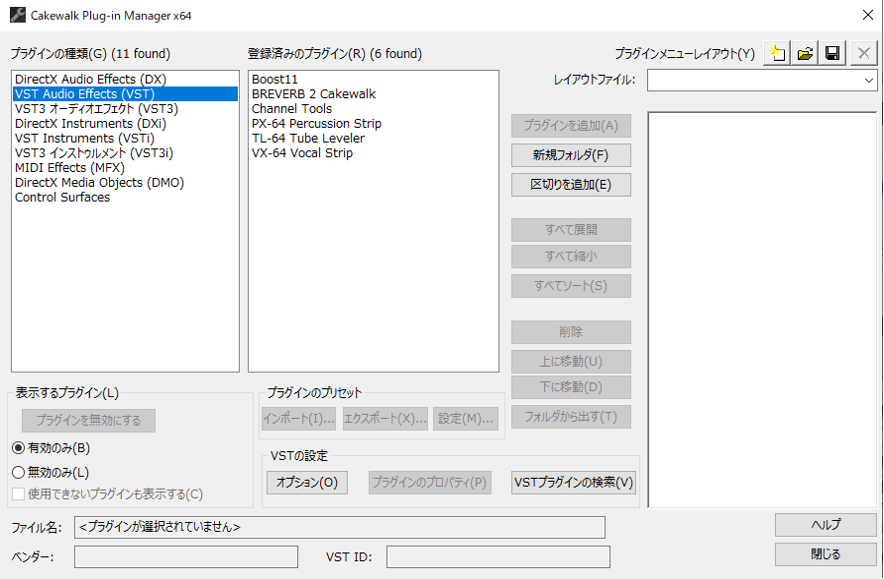Click the 上に移動(U) button
884x579 pixels.
[x=571, y=361]
